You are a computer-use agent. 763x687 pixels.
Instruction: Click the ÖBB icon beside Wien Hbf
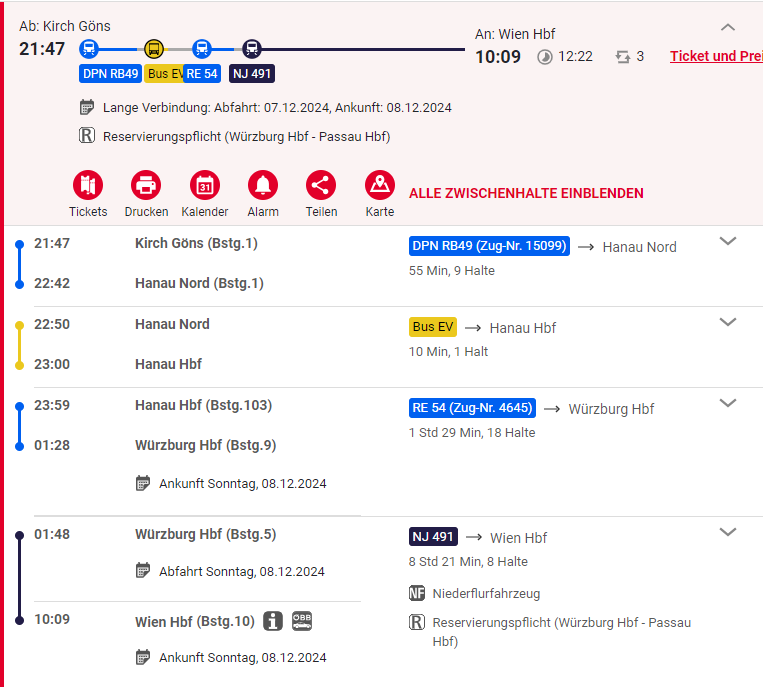[x=302, y=621]
